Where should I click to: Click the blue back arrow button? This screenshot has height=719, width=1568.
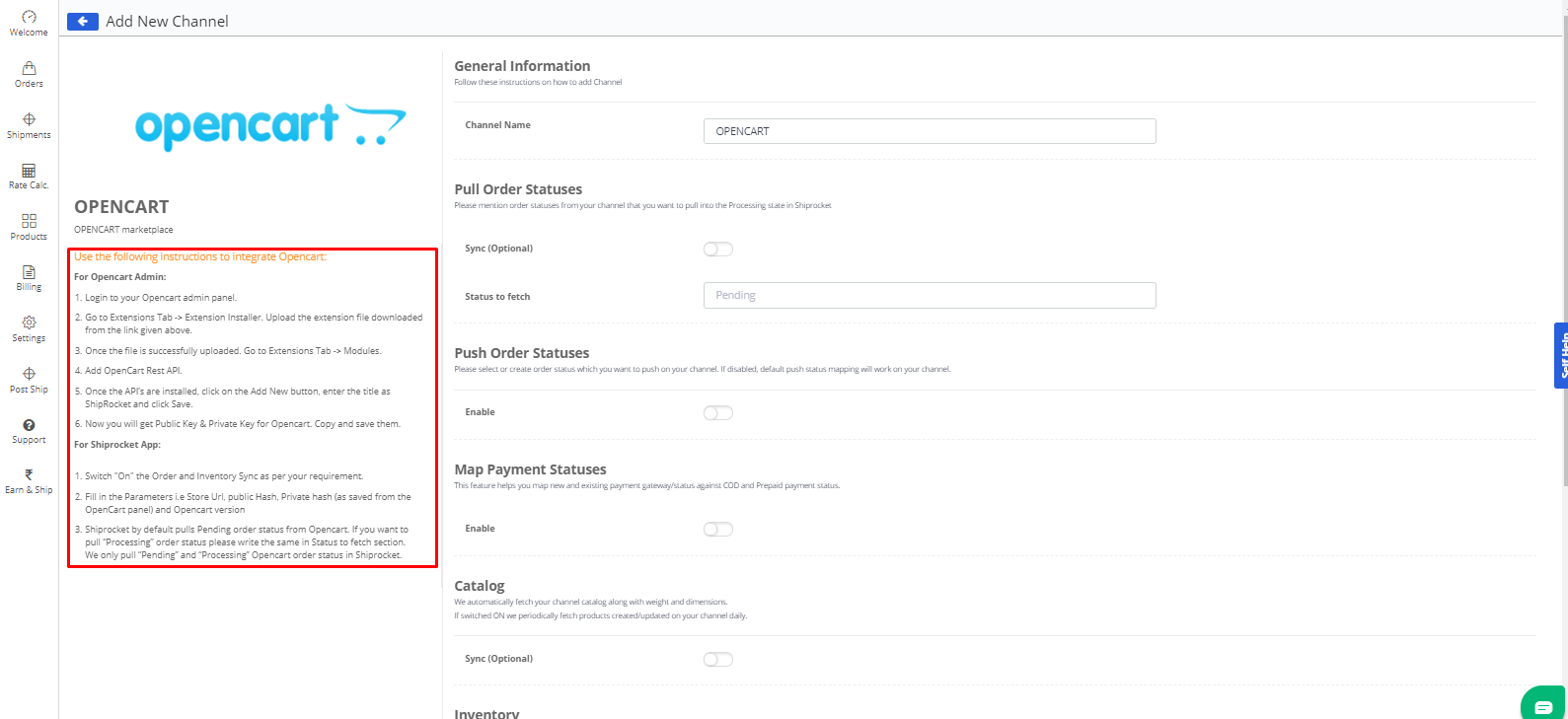click(83, 21)
